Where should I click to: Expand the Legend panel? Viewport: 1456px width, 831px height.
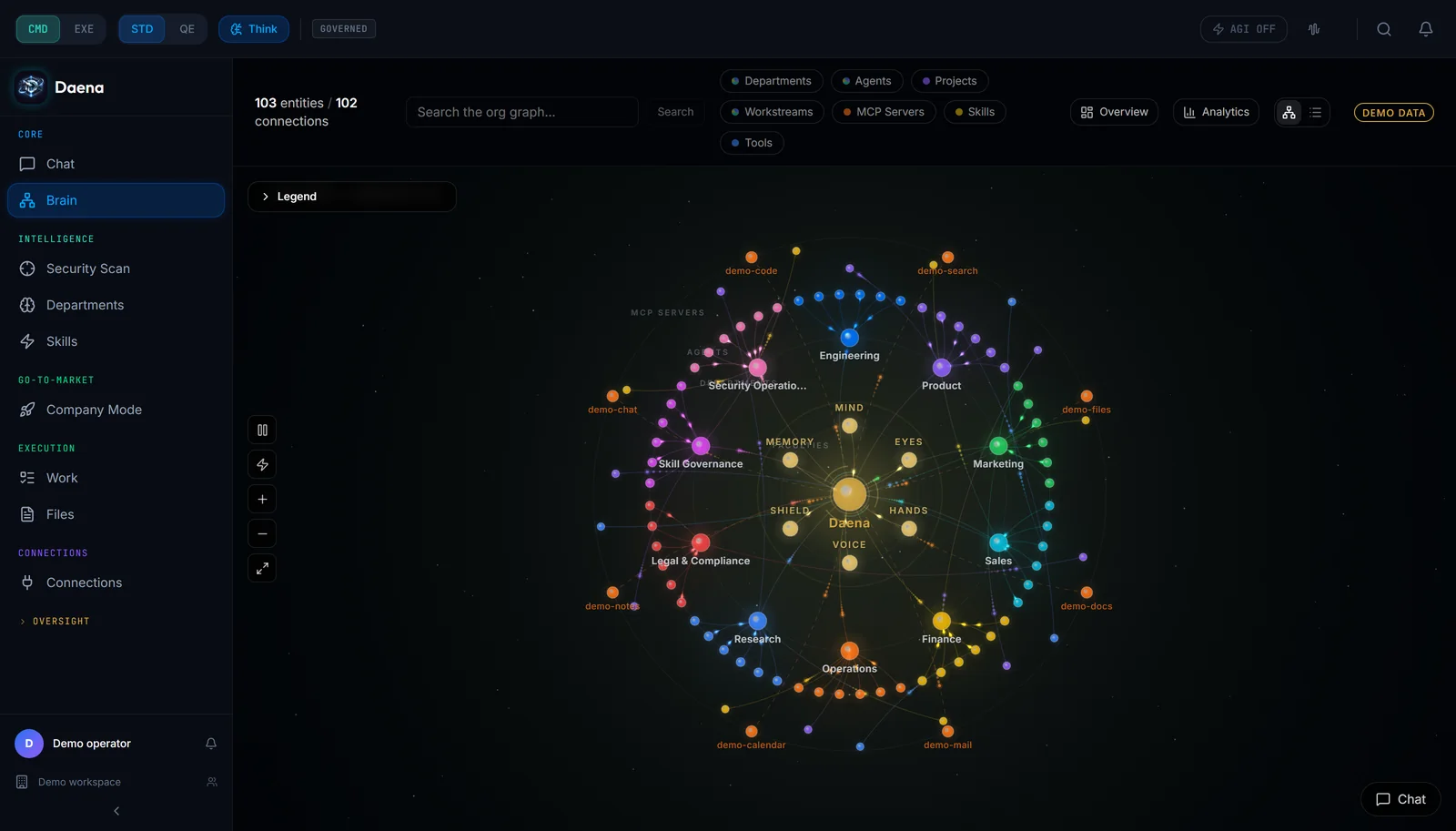pos(352,197)
